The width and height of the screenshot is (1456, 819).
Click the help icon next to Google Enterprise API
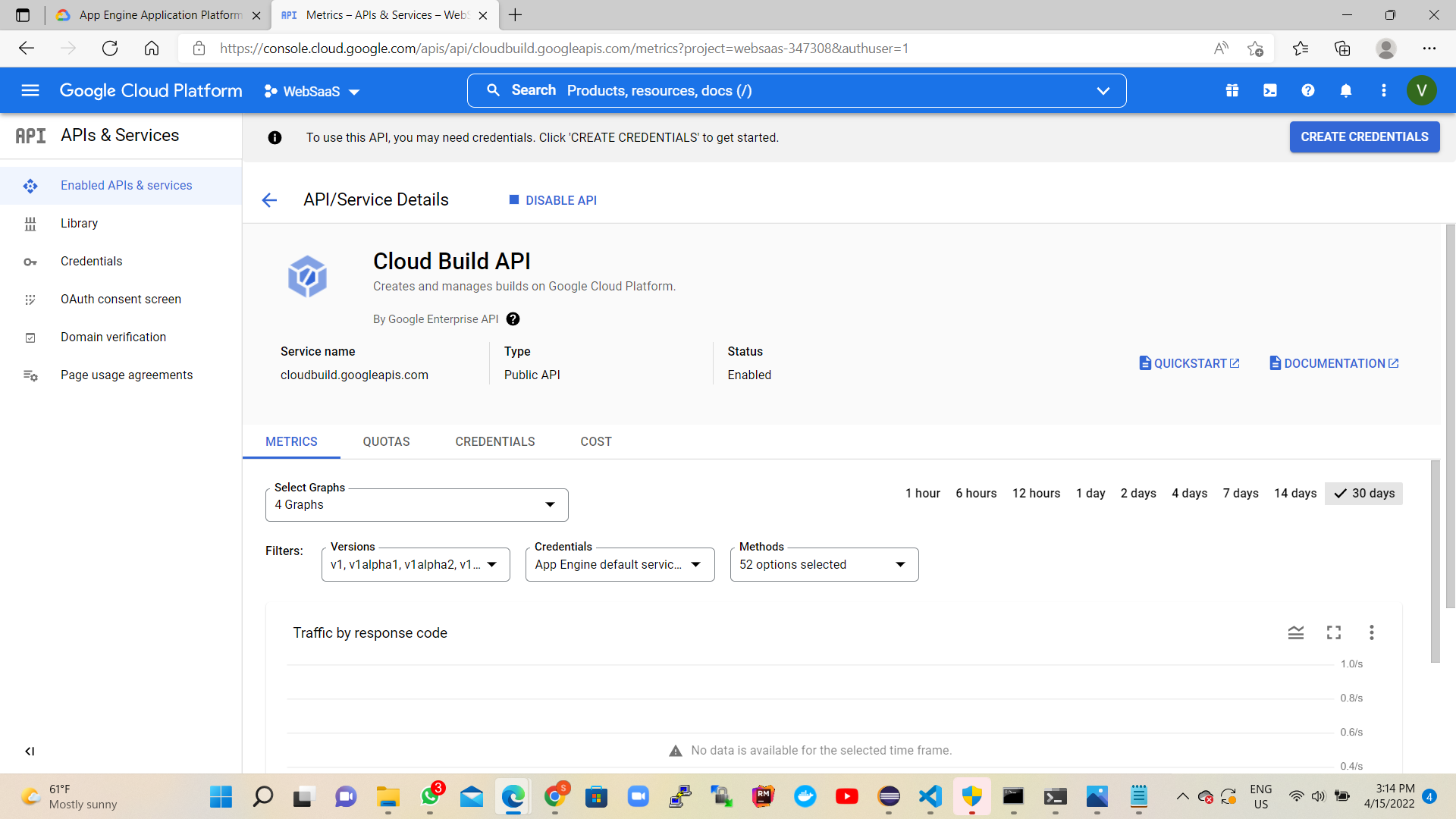point(513,319)
